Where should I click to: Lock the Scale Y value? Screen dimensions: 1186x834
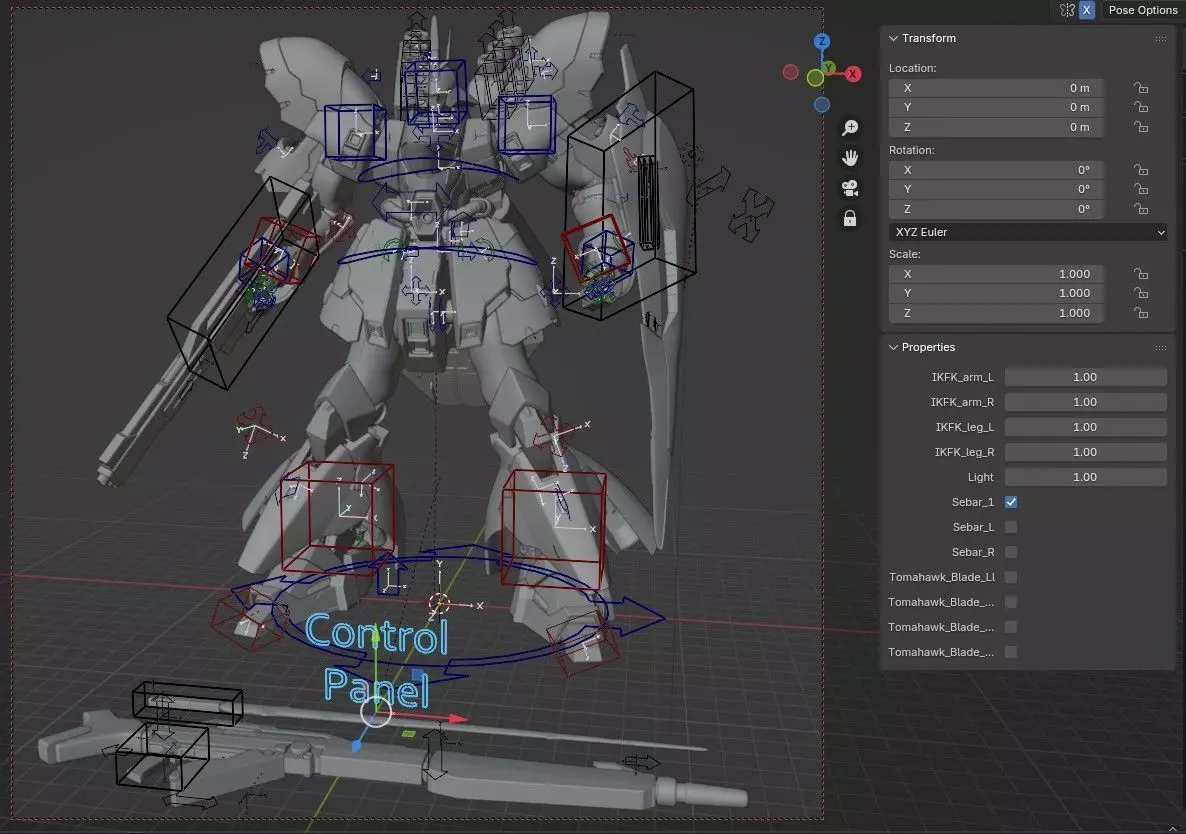[x=1141, y=293]
